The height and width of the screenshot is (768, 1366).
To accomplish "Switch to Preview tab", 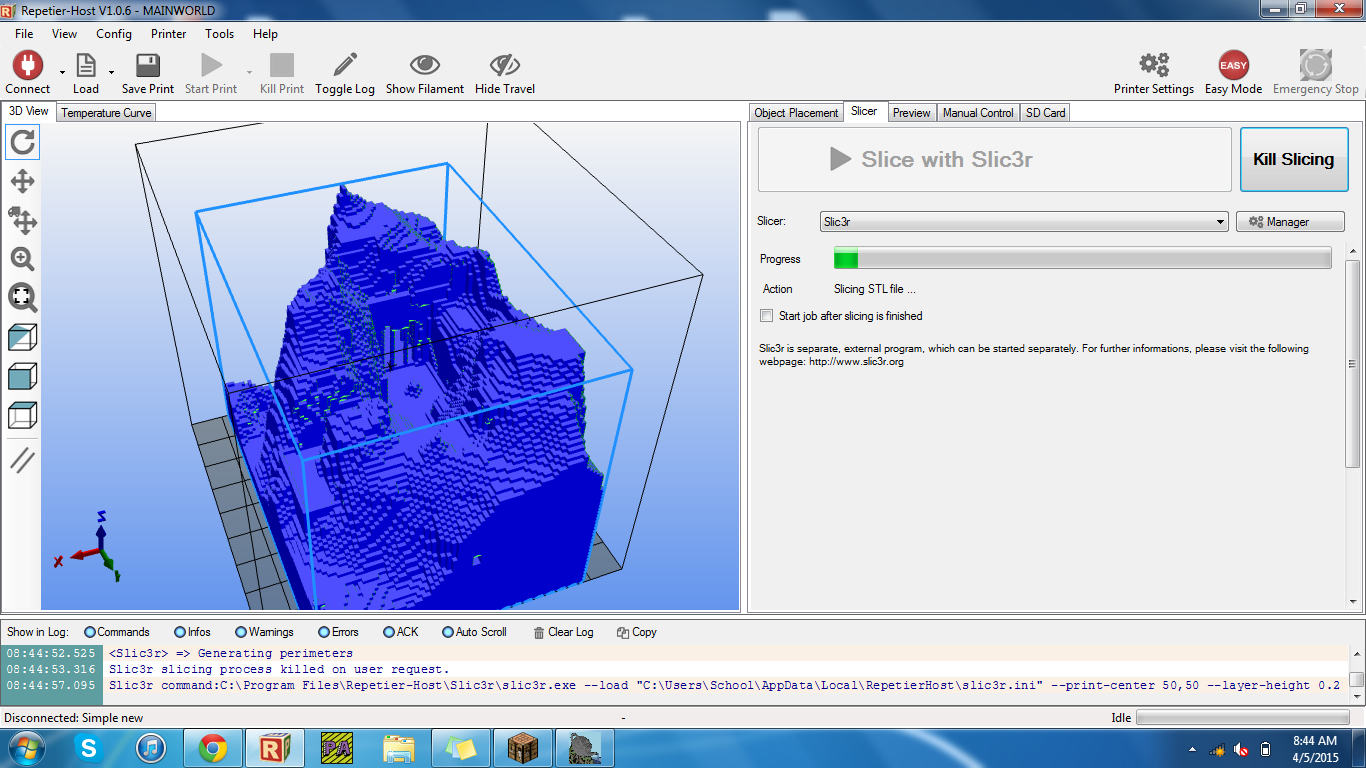I will point(911,113).
